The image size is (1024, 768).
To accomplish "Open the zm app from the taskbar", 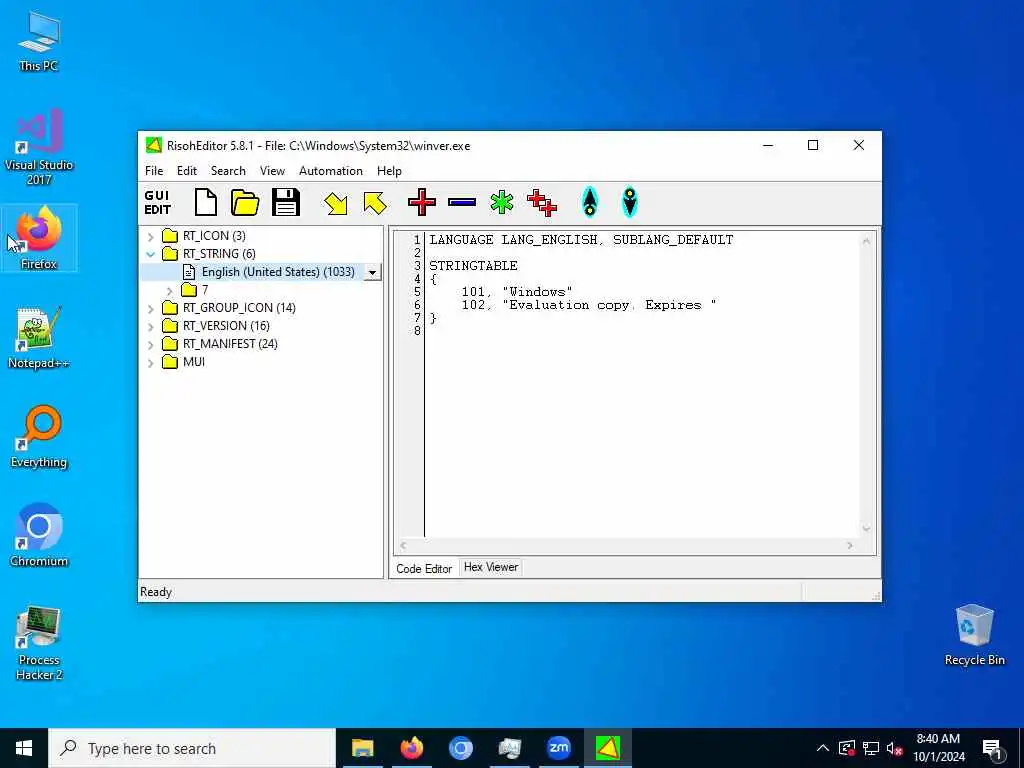I will coord(558,748).
